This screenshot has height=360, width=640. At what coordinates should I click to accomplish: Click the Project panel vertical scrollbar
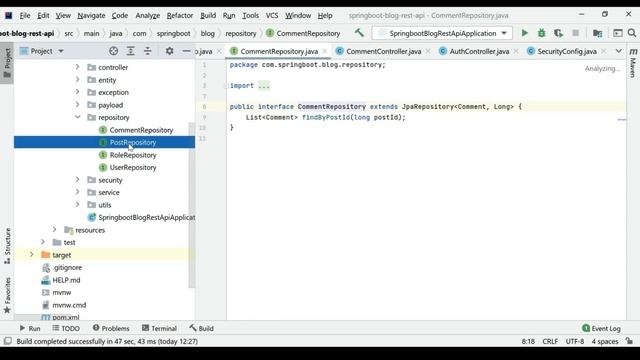pos(192,205)
